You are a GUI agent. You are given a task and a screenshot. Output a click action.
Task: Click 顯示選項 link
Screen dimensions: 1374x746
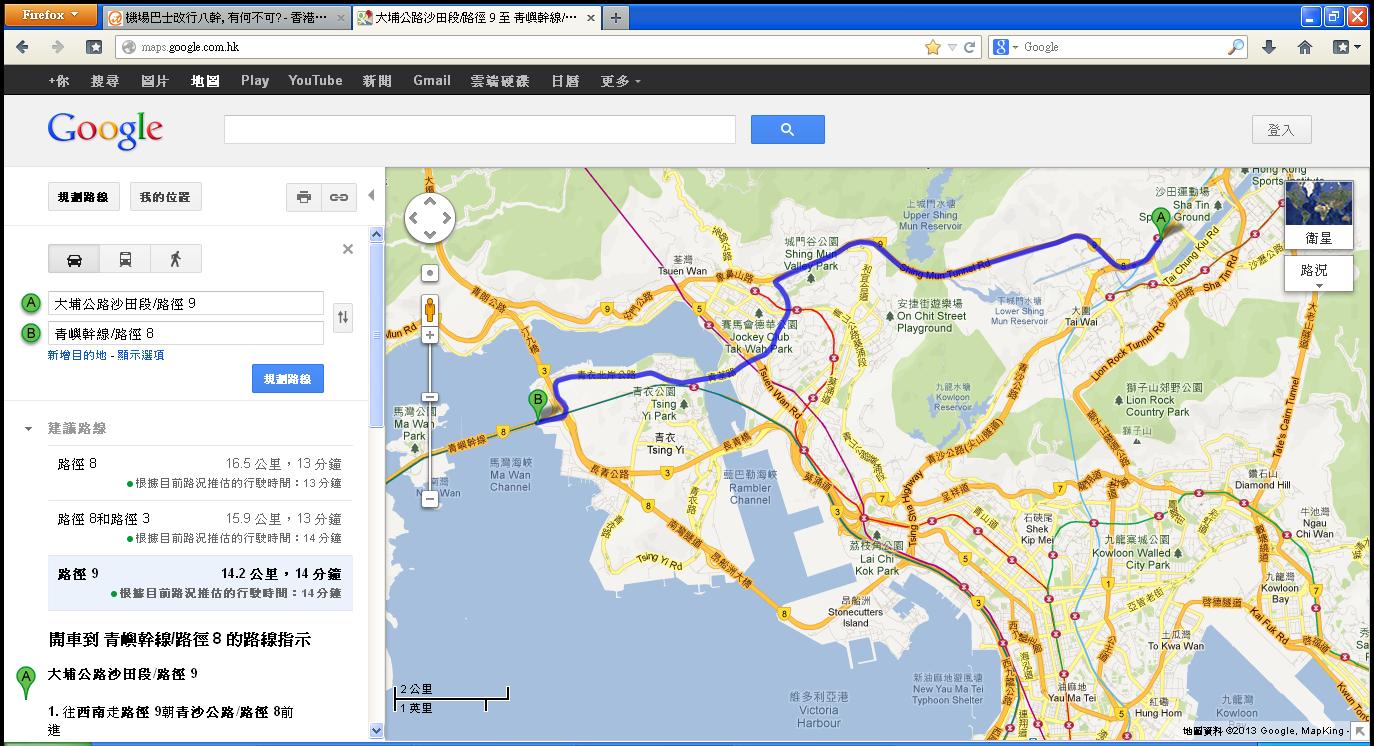pos(140,355)
